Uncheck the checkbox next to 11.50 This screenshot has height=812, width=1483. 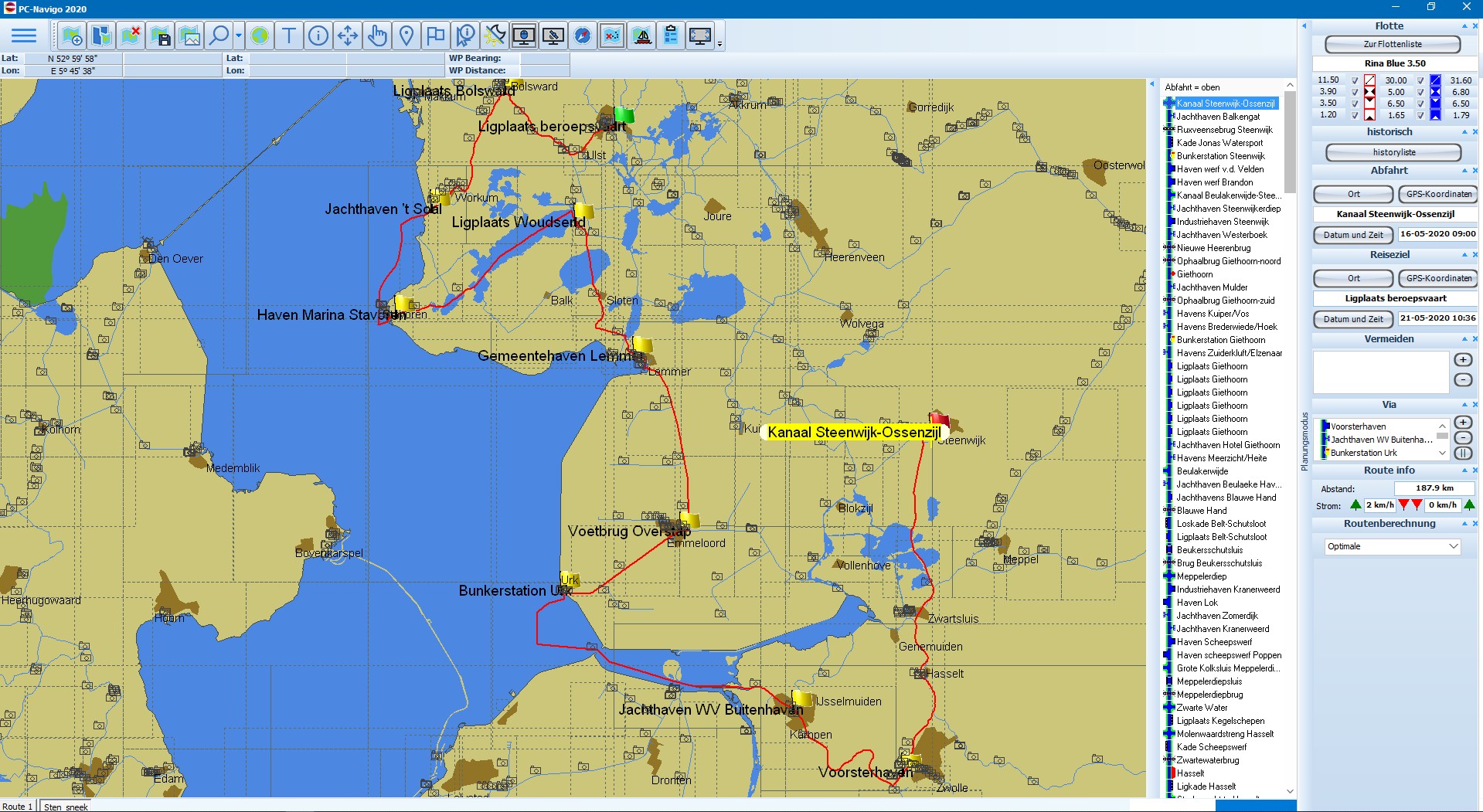[1355, 80]
